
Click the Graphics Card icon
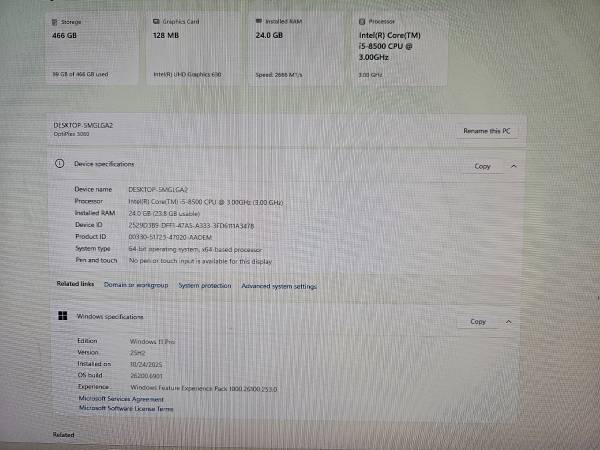[156, 20]
